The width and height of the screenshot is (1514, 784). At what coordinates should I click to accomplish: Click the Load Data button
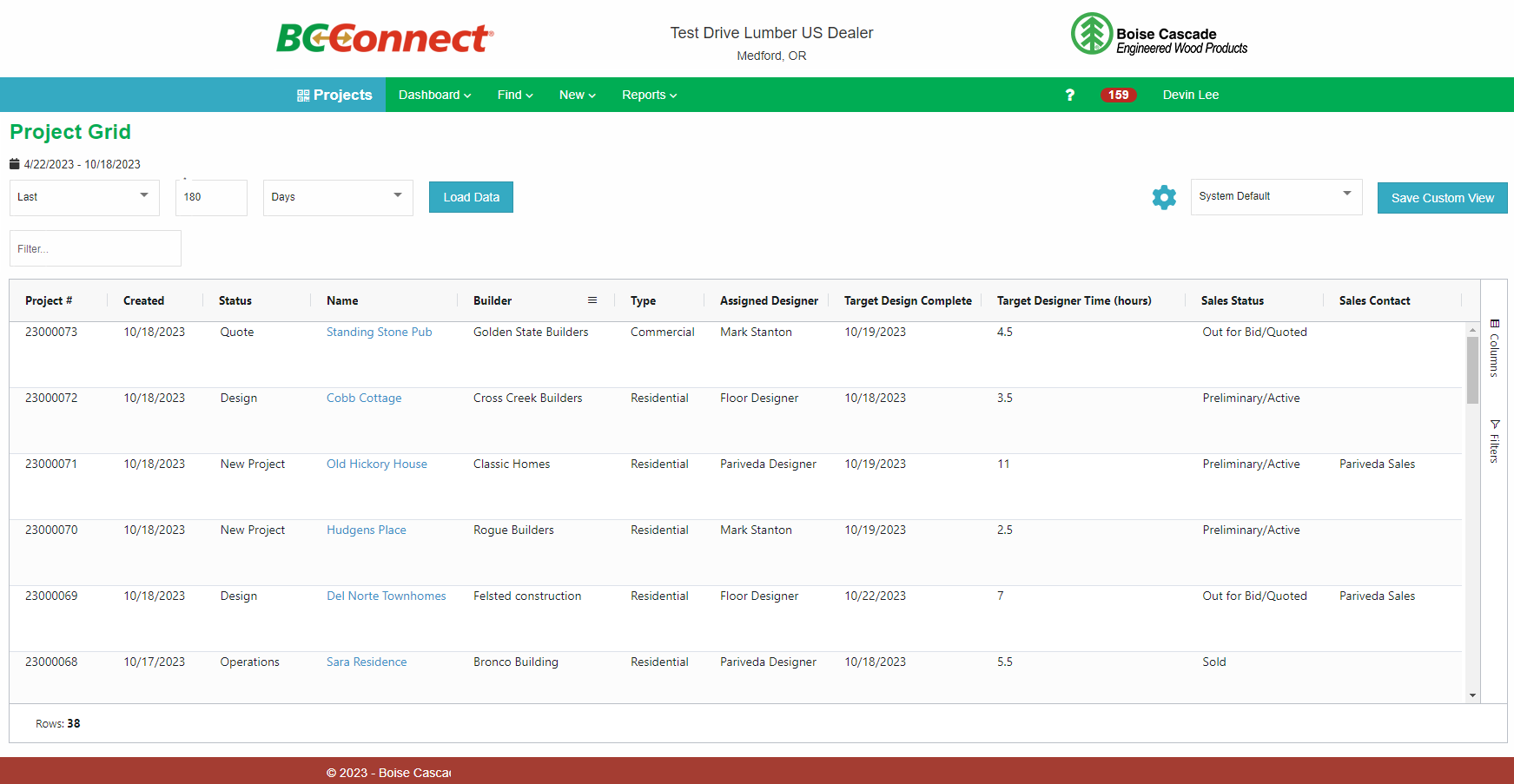point(471,197)
